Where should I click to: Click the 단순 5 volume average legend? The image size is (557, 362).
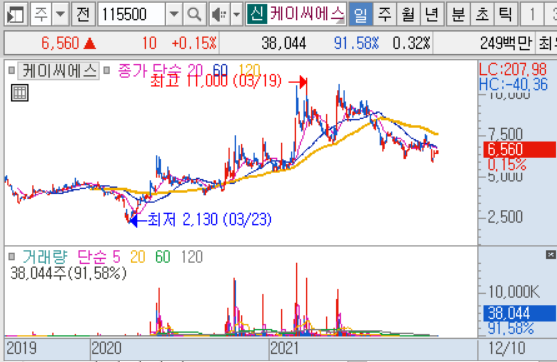click(x=99, y=256)
